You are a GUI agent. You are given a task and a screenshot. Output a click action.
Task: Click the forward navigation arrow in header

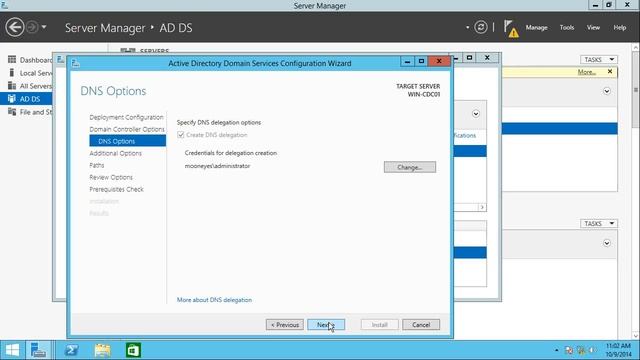click(x=32, y=27)
